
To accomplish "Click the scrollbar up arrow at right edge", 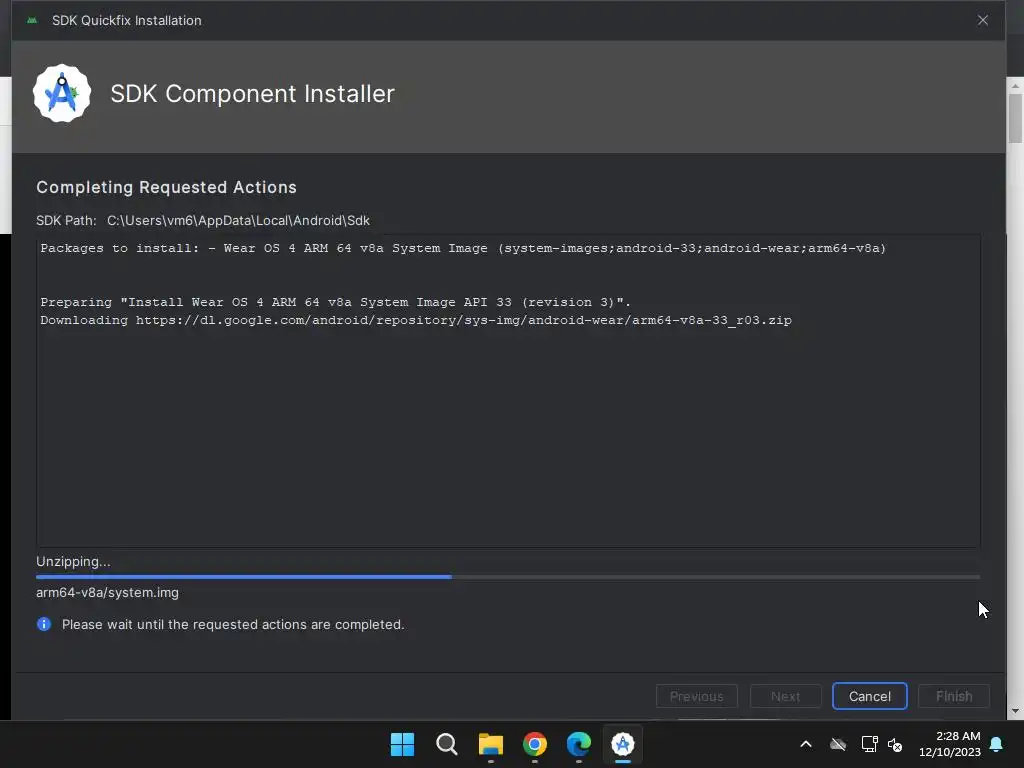I will [x=1015, y=86].
